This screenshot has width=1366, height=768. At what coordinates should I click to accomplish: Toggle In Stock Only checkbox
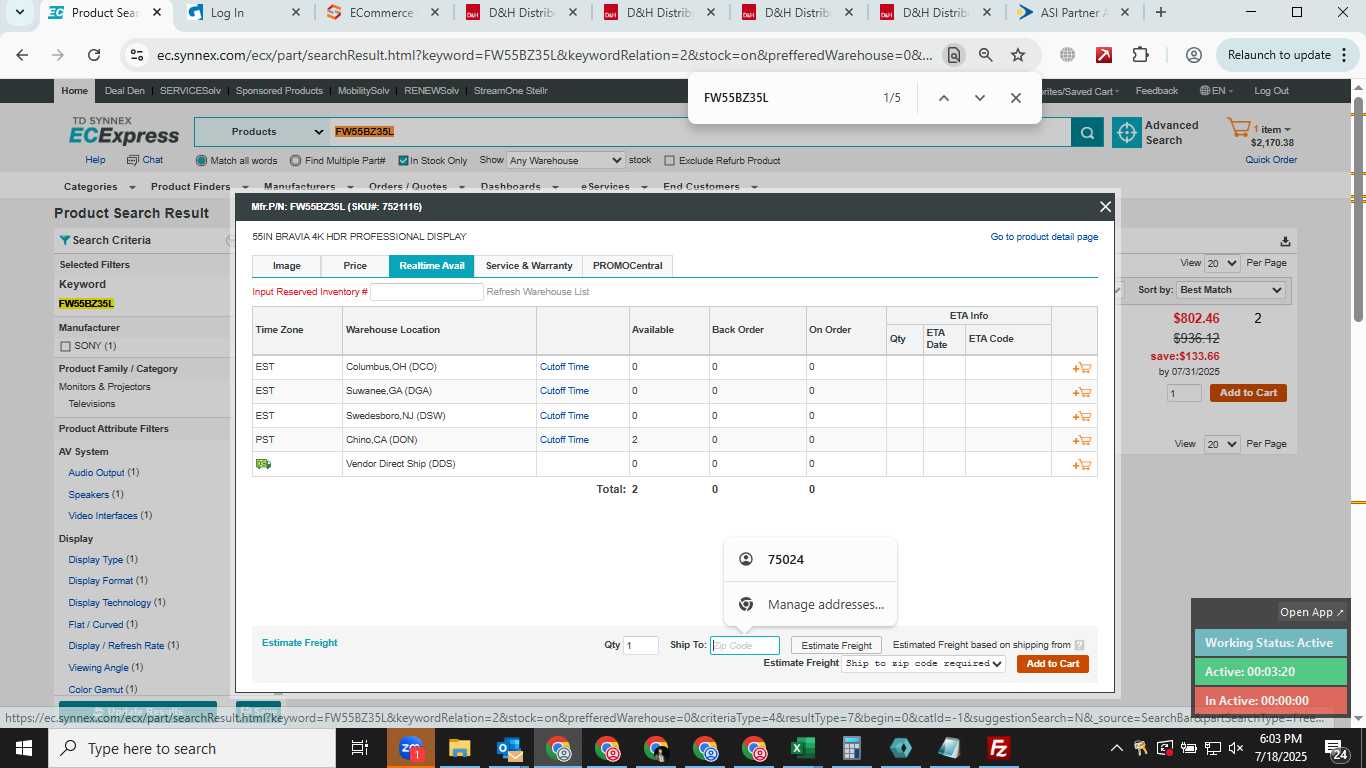(x=402, y=161)
